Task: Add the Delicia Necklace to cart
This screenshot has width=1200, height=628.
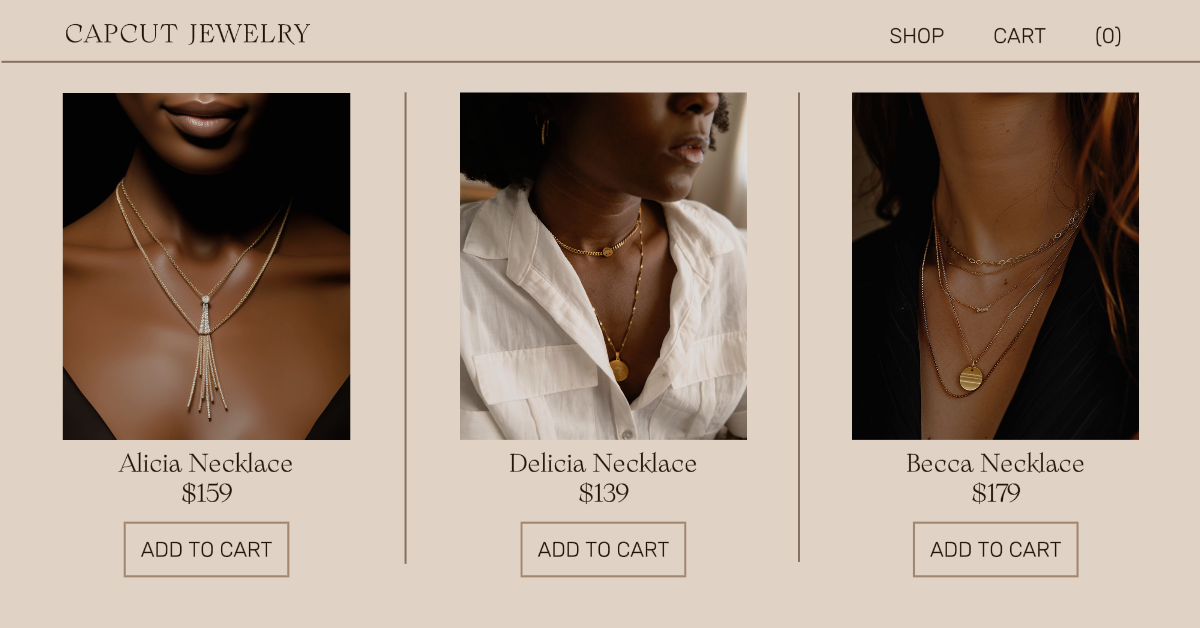Action: (603, 549)
